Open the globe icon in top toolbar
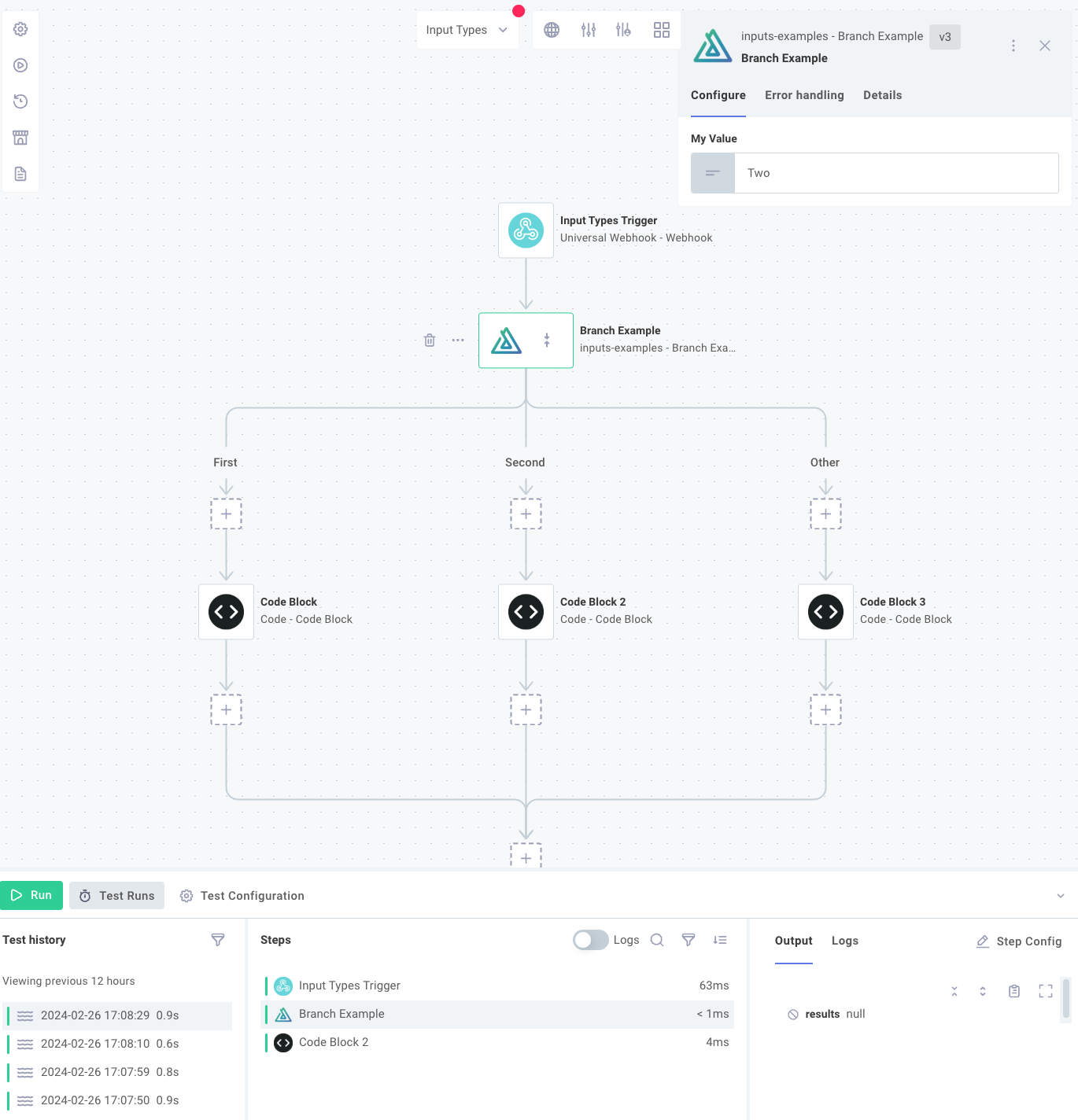This screenshot has height=1120, width=1078. [552, 30]
